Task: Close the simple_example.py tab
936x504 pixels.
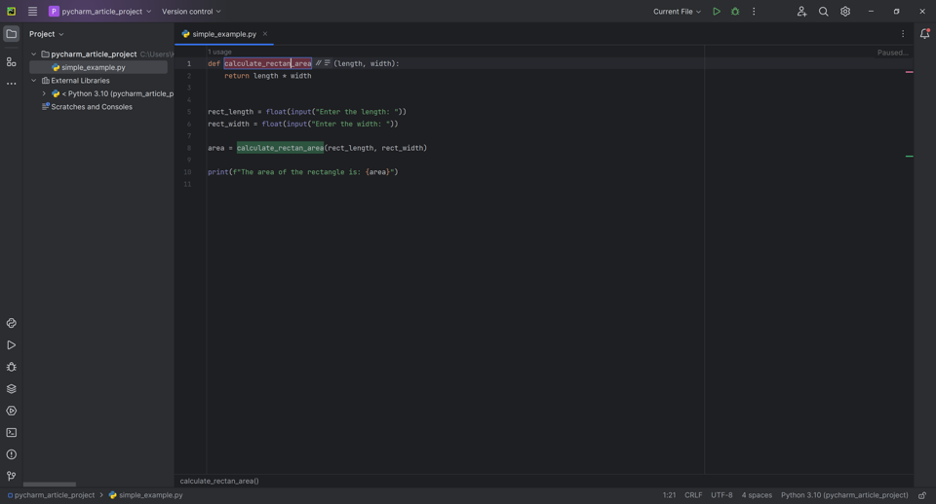Action: [x=265, y=34]
